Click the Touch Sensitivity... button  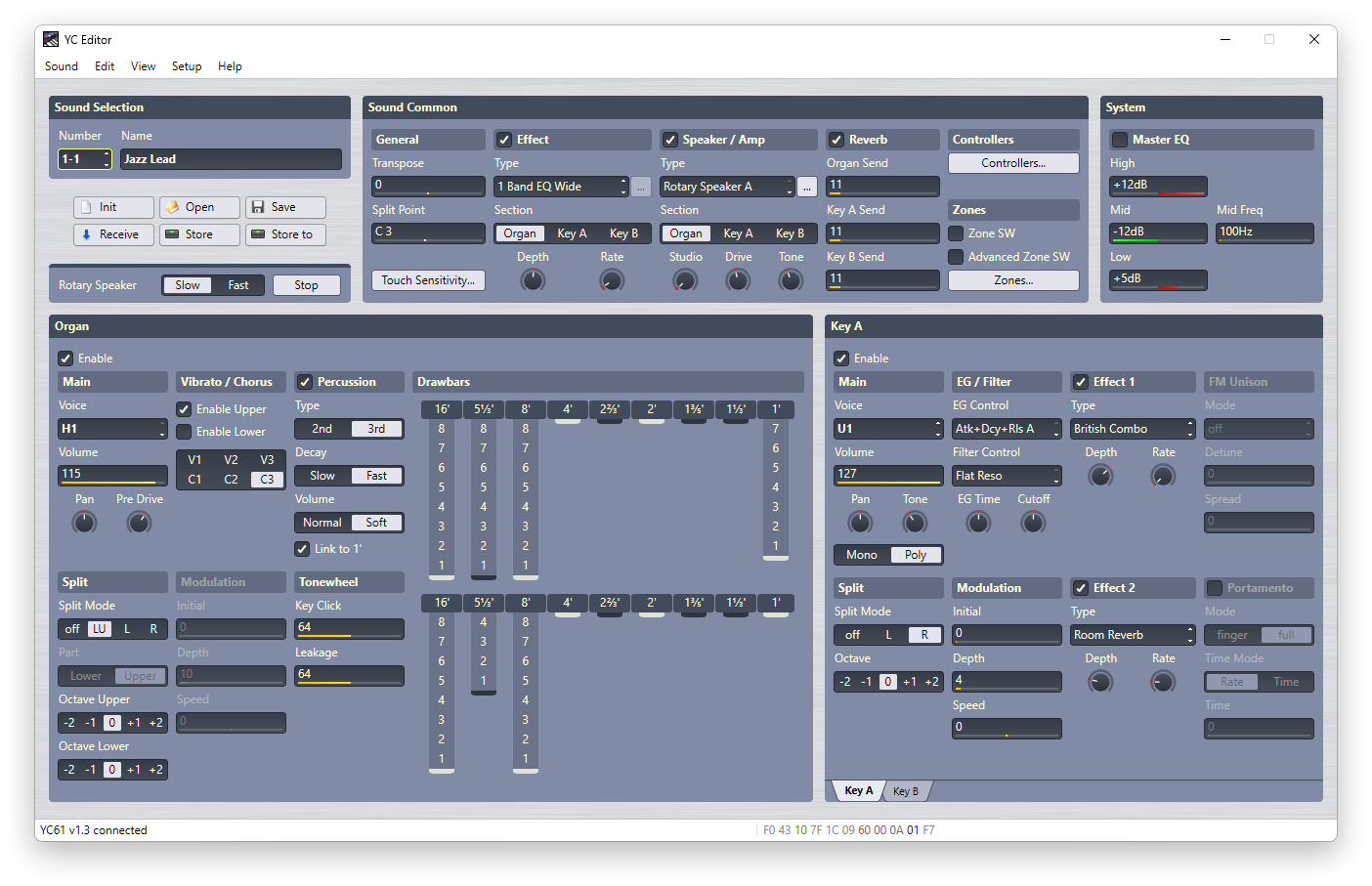click(x=428, y=280)
